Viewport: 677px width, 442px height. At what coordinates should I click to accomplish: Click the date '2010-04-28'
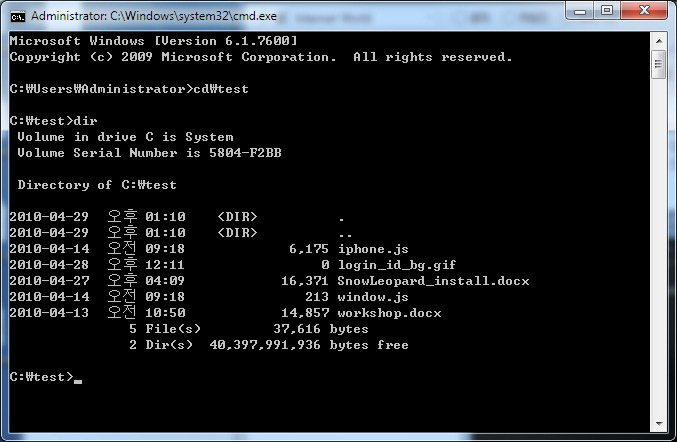(x=49, y=265)
